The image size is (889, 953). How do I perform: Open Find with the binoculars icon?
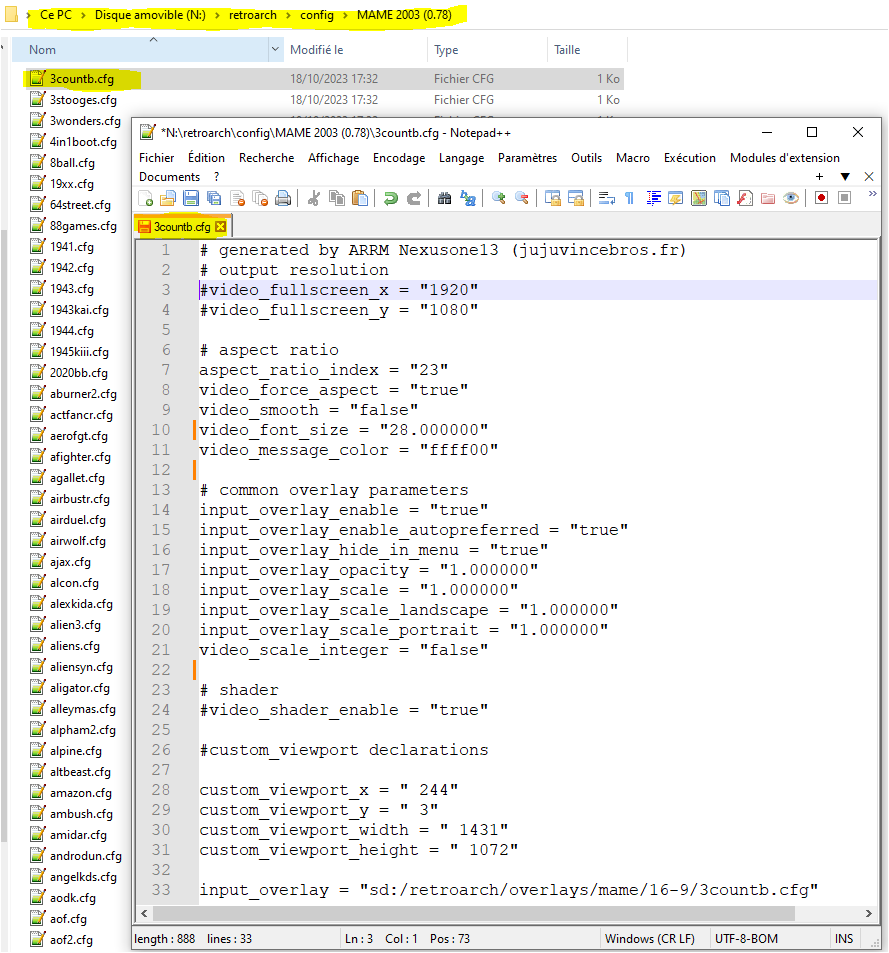[445, 198]
